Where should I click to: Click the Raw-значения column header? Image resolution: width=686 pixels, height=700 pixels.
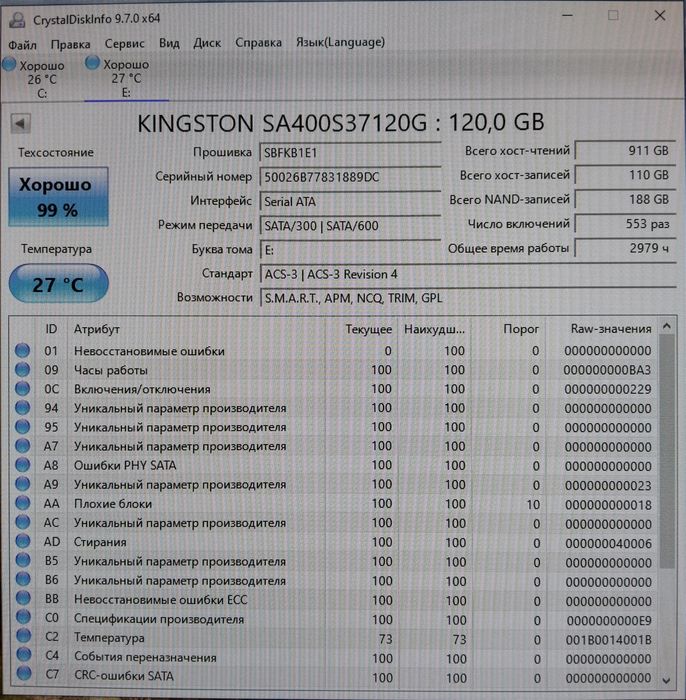tap(611, 329)
